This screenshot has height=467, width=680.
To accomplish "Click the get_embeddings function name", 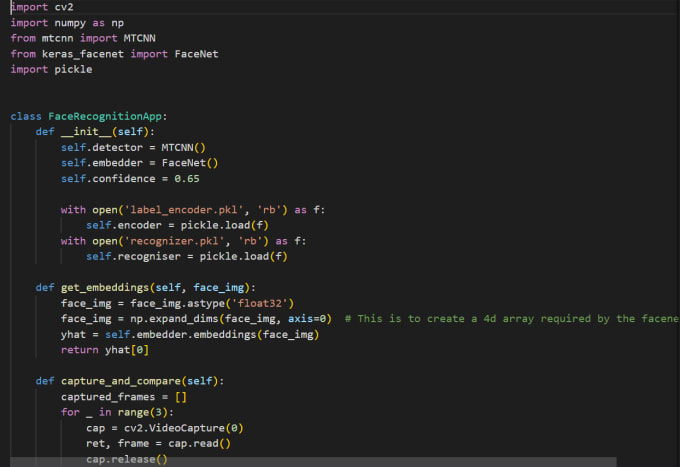I will tap(105, 287).
